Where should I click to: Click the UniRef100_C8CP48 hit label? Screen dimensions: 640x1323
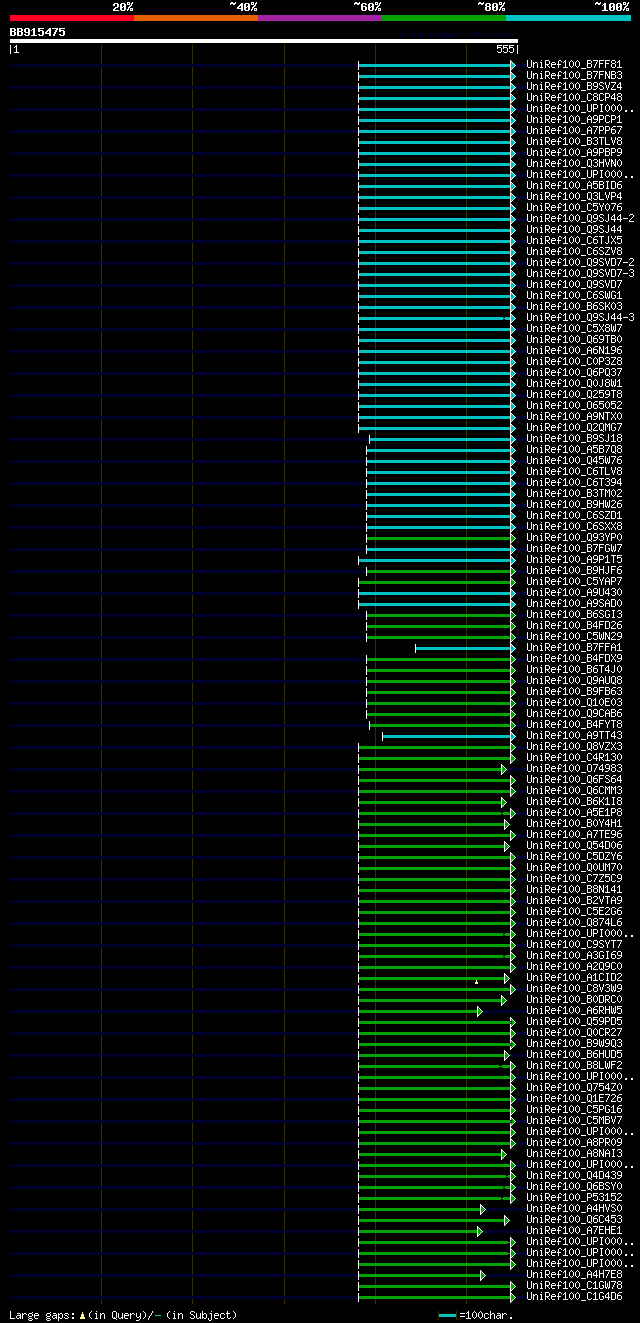pos(574,97)
